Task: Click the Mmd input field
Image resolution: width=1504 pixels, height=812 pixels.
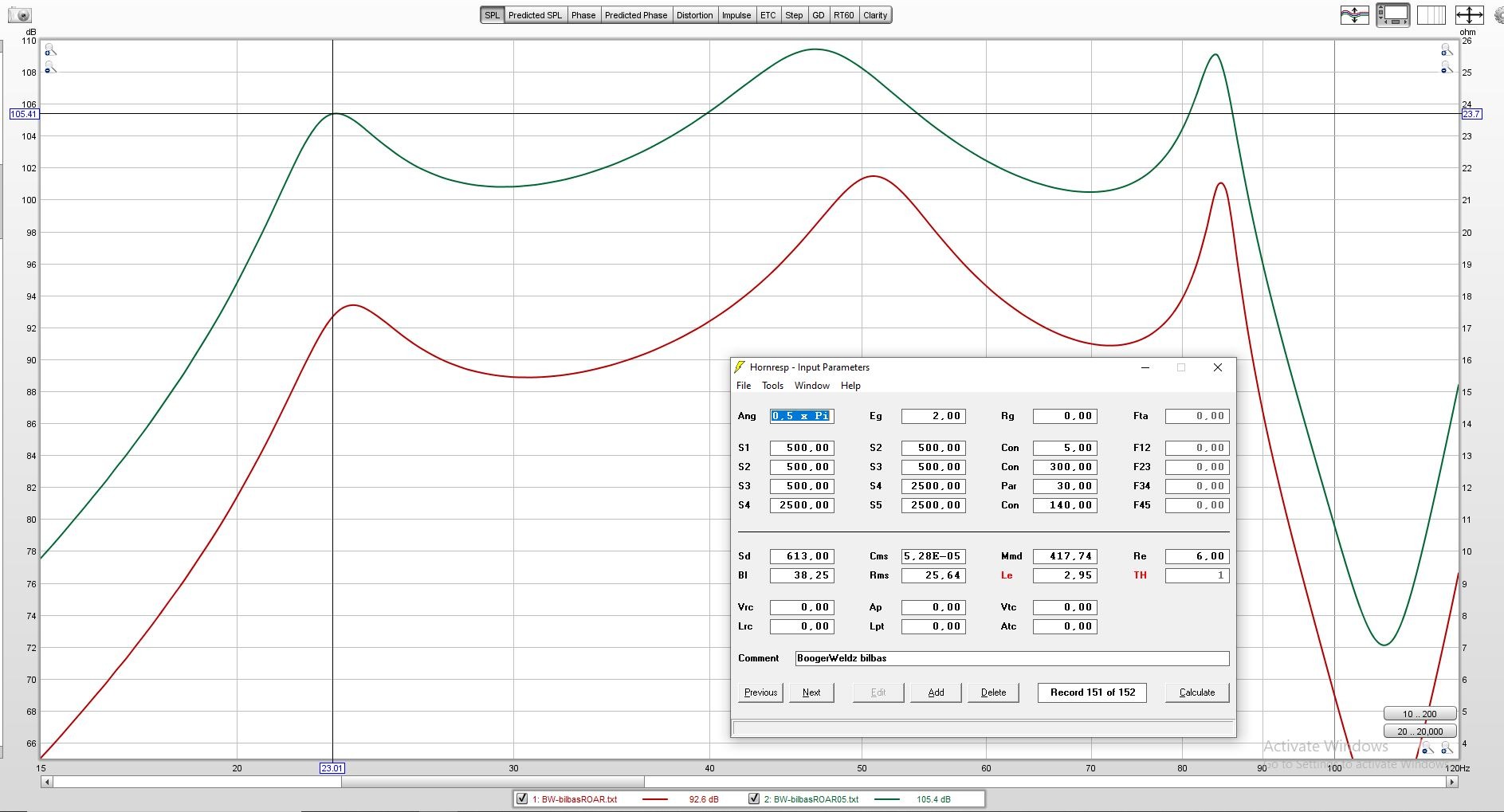Action: click(x=1065, y=556)
